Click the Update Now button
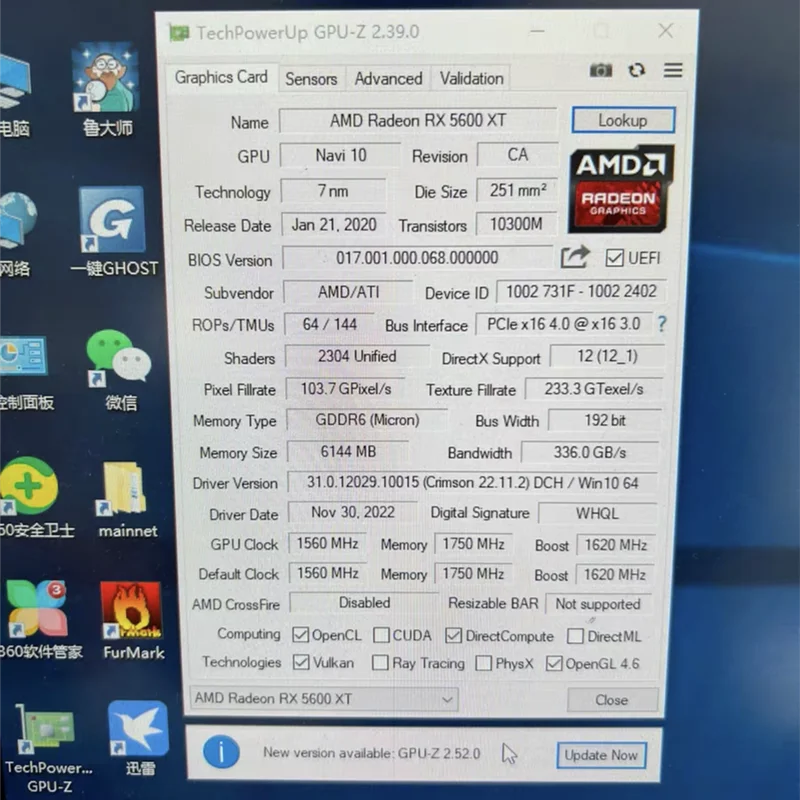The width and height of the screenshot is (800, 800). tap(601, 755)
